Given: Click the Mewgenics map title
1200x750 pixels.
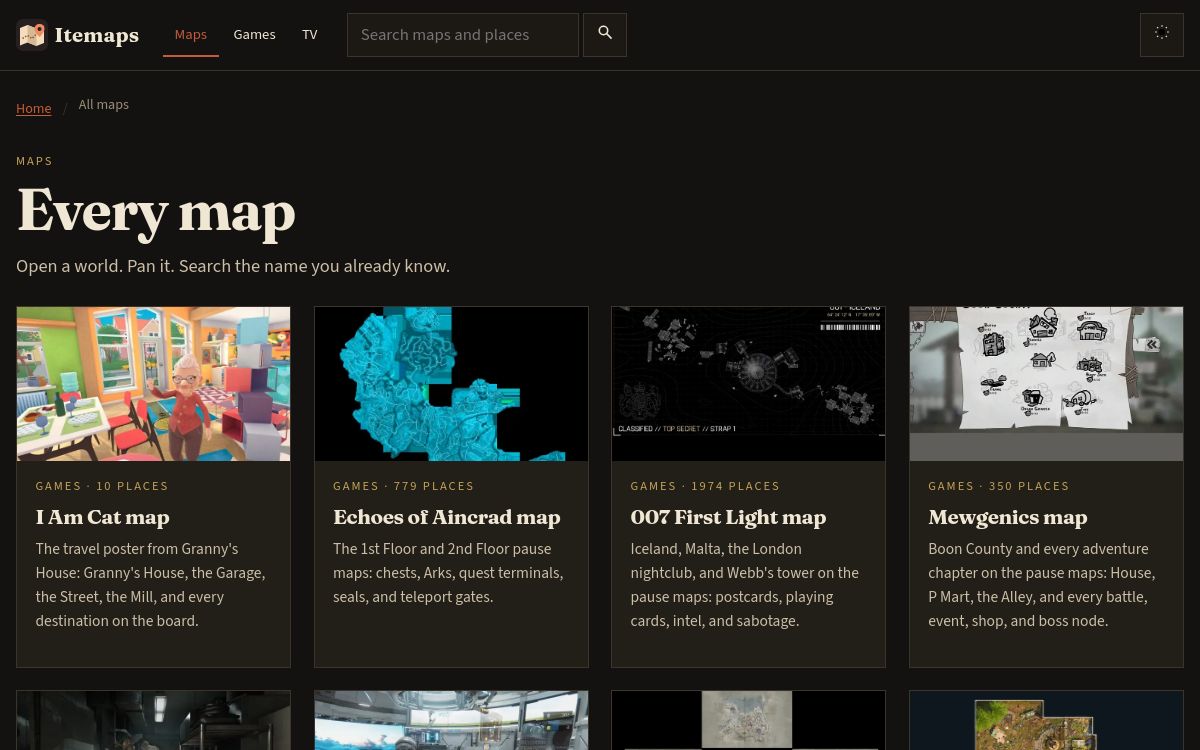Looking at the screenshot, I should pyautogui.click(x=1008, y=517).
